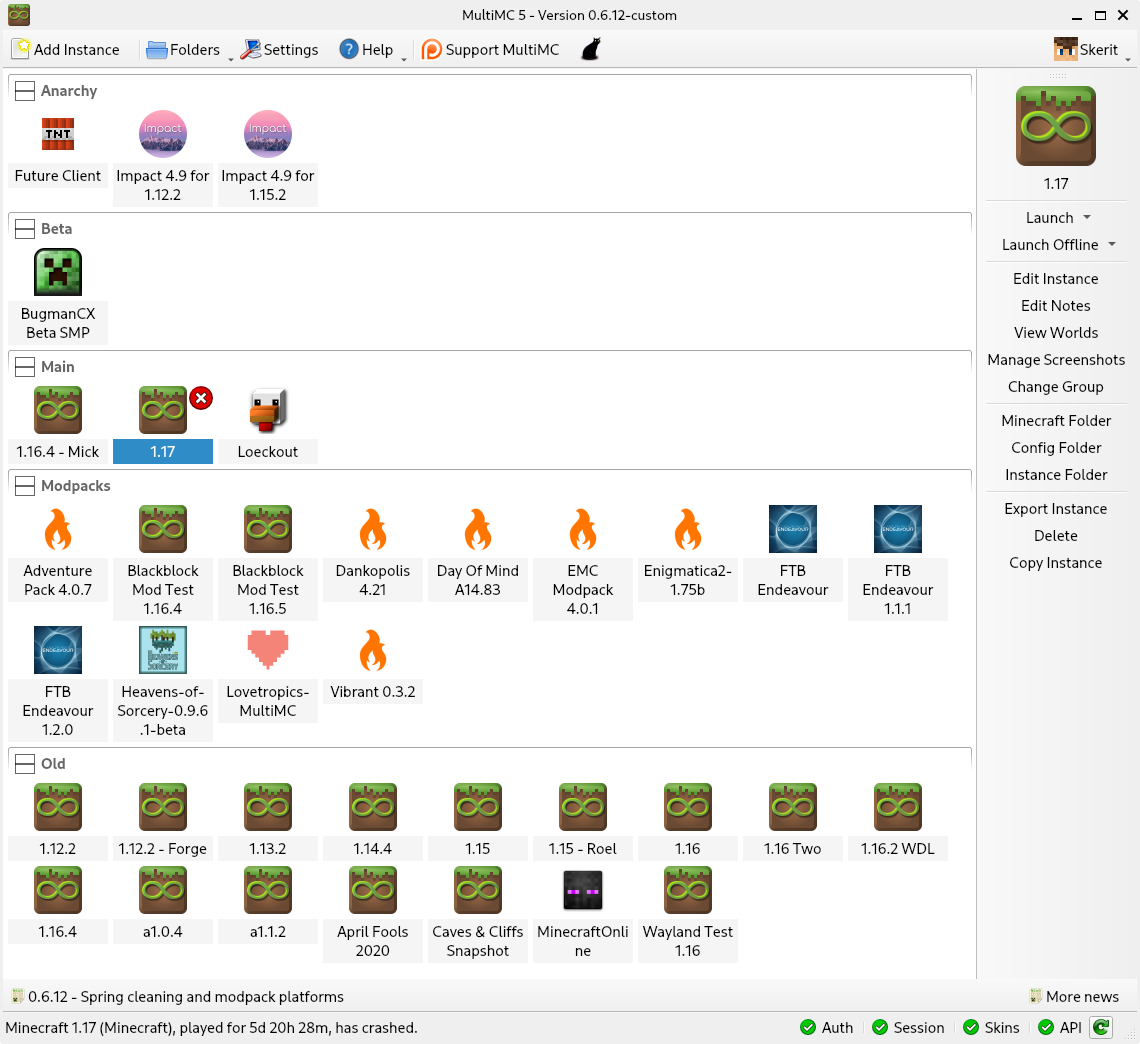
Task: Open the Launch dropdown arrow
Action: (1087, 218)
